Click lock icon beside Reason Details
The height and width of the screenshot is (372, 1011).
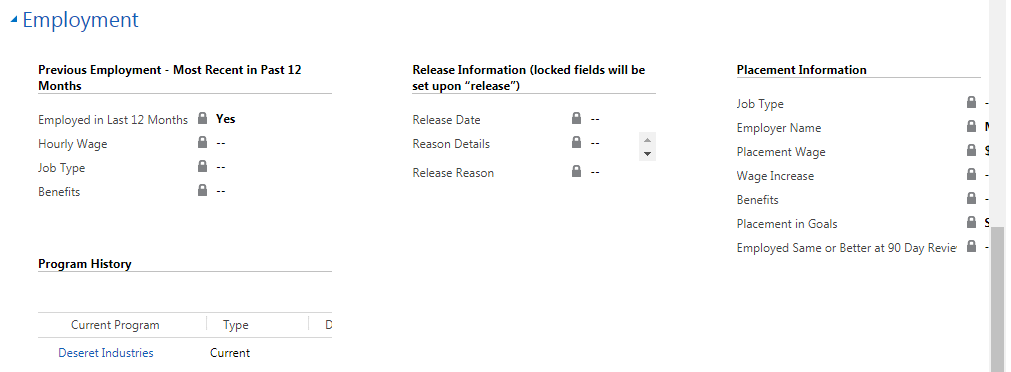coord(576,142)
